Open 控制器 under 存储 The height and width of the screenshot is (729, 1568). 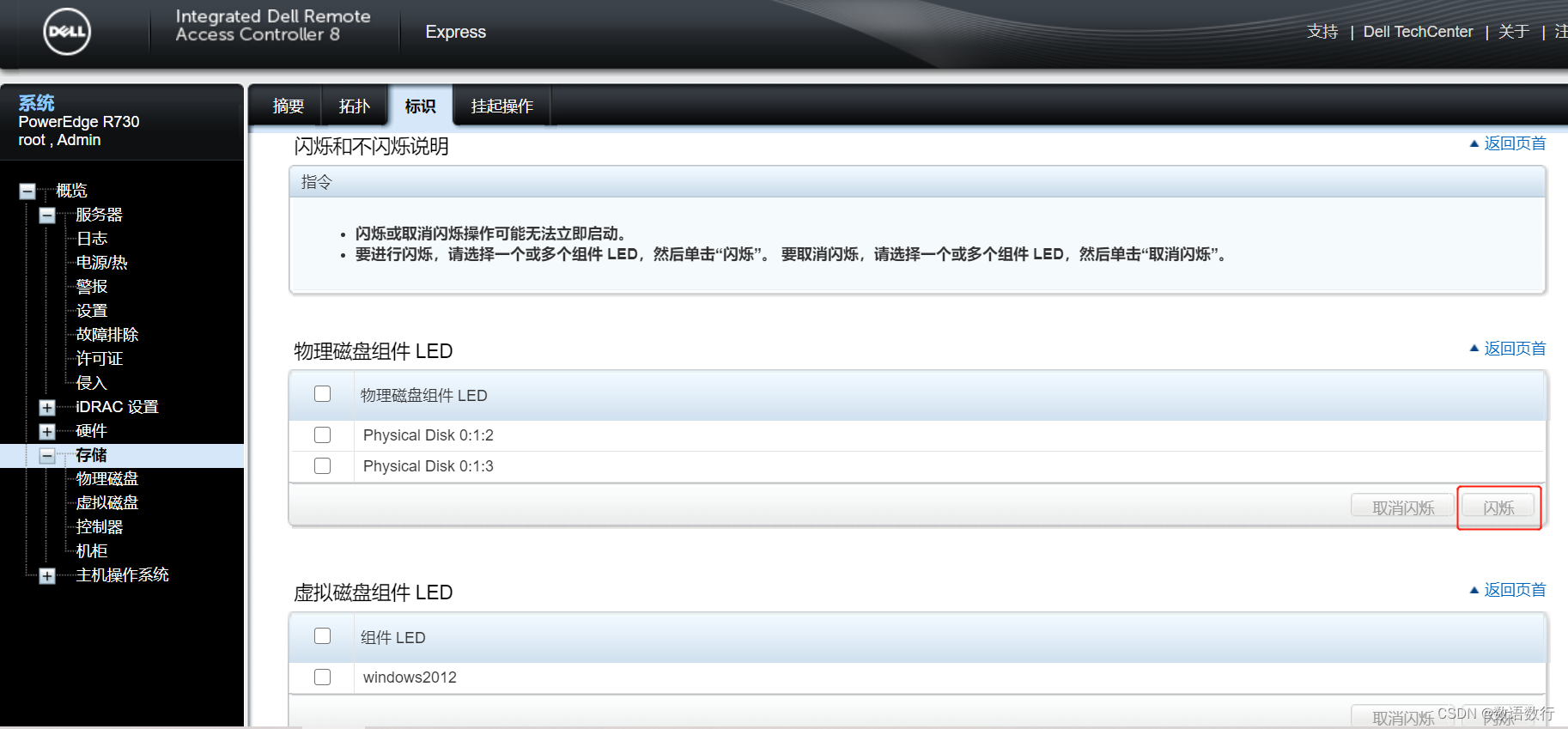[99, 527]
